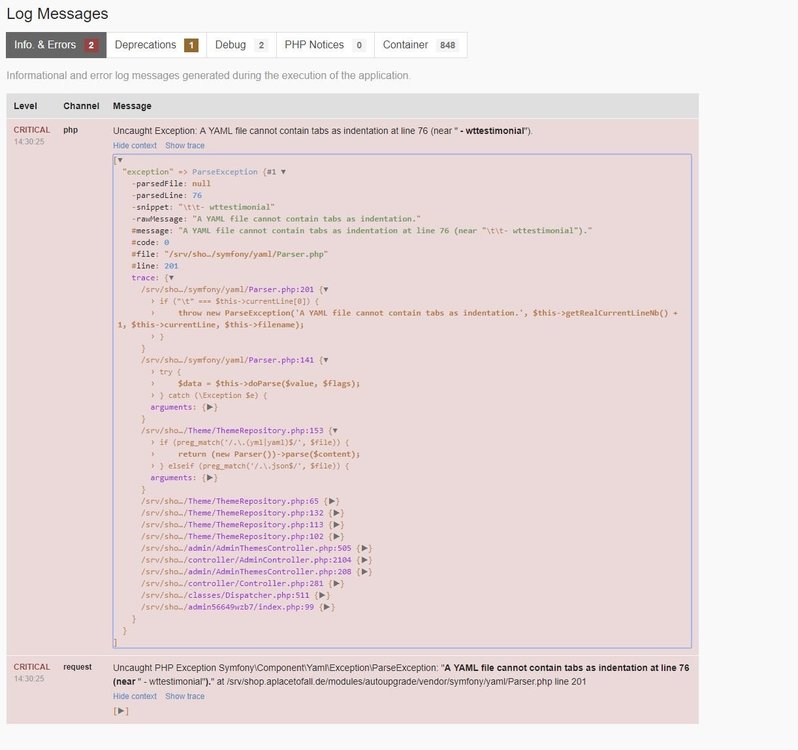Collapse the Parser.php:141 trace frame

(326, 360)
